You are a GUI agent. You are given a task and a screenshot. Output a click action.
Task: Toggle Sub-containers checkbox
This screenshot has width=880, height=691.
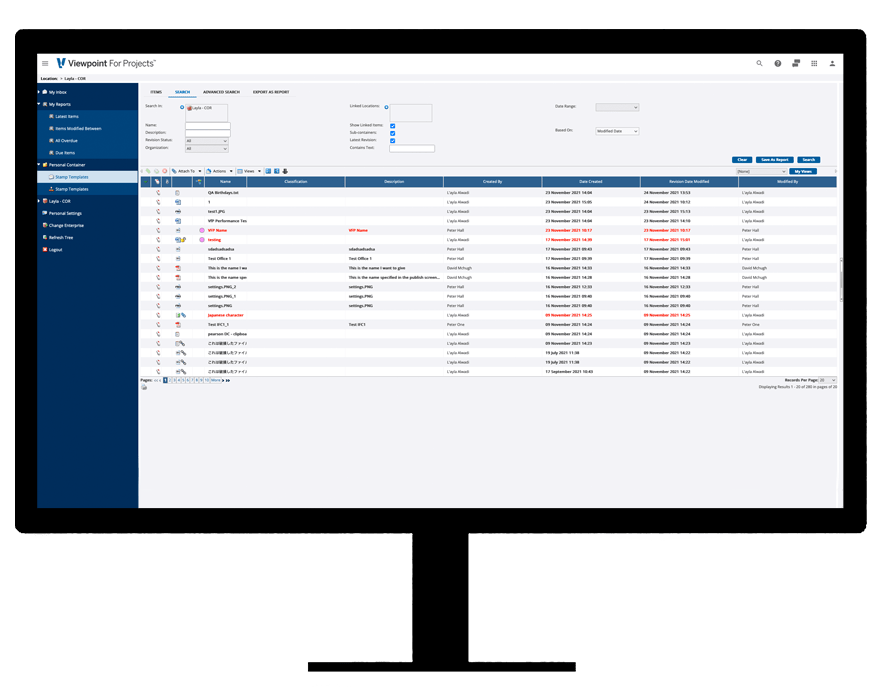pyautogui.click(x=392, y=133)
